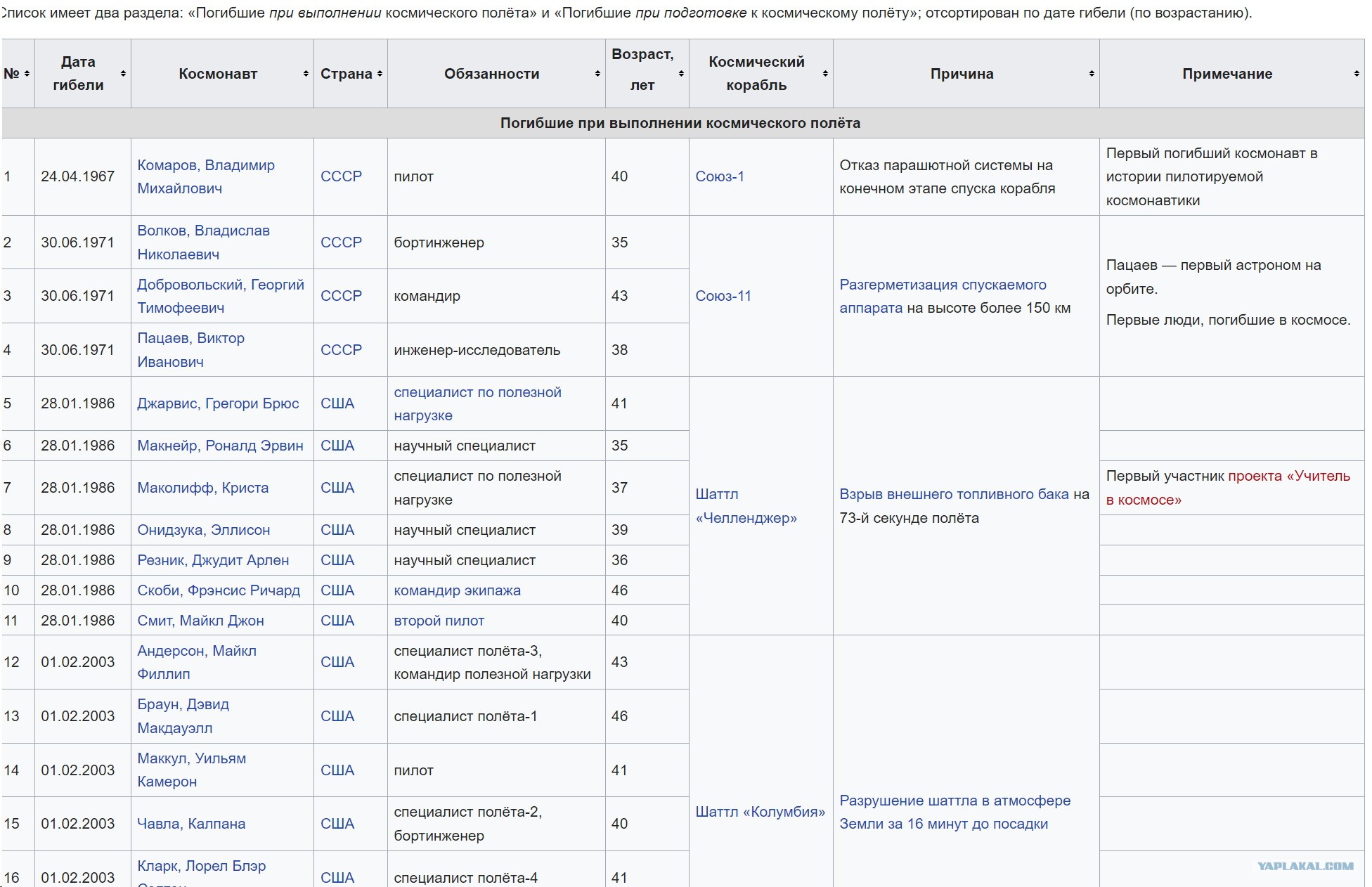The height and width of the screenshot is (887, 1372).
Task: Sort by Причина column arrows
Action: pos(1092,74)
